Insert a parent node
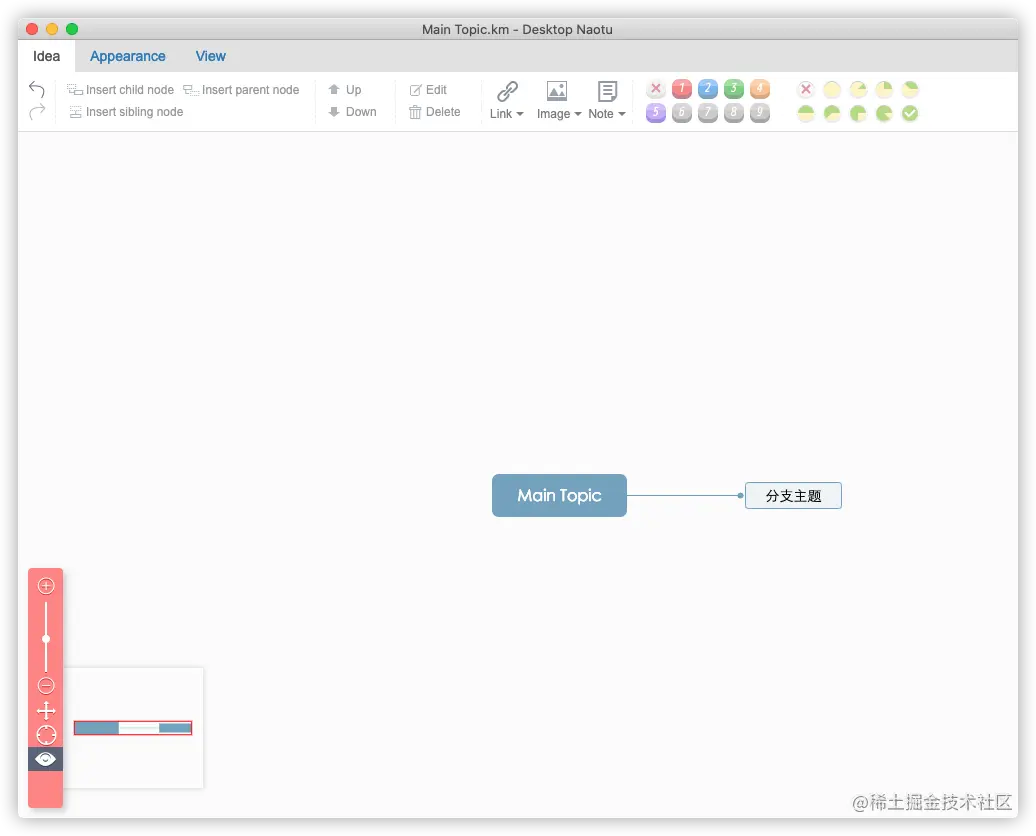 241,90
